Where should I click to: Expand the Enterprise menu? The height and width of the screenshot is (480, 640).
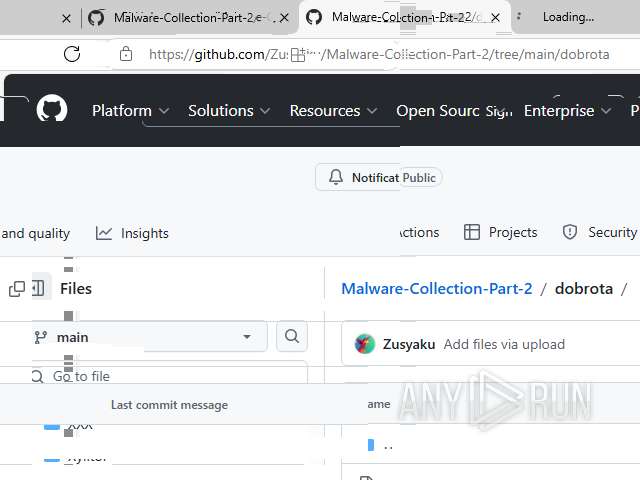coord(568,111)
